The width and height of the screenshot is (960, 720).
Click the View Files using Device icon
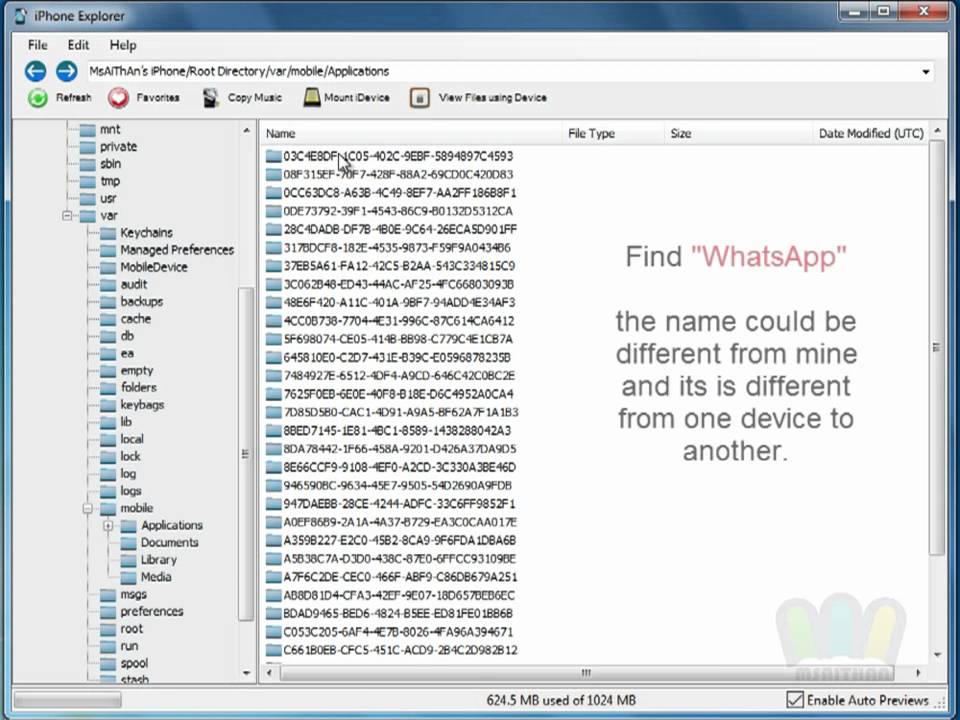pos(419,98)
